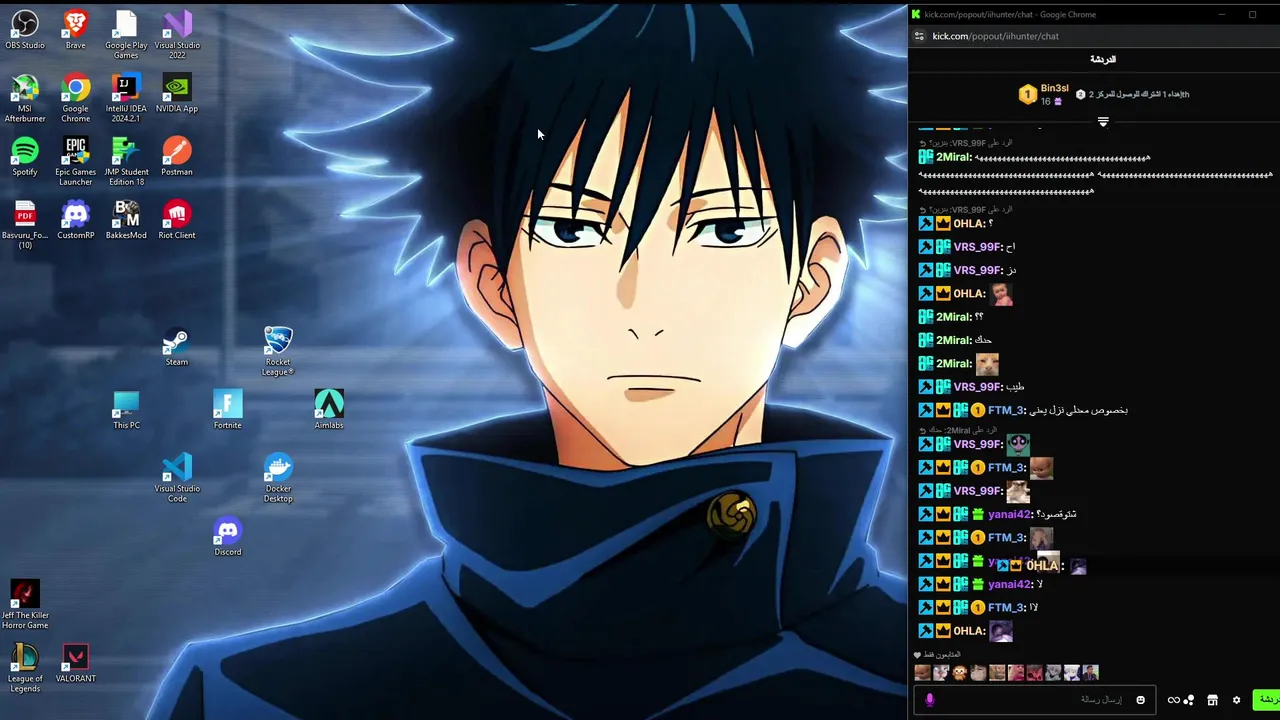This screenshot has width=1280, height=720.
Task: Click the FTM_3 username on the 'لا' message
Action: (1006, 608)
